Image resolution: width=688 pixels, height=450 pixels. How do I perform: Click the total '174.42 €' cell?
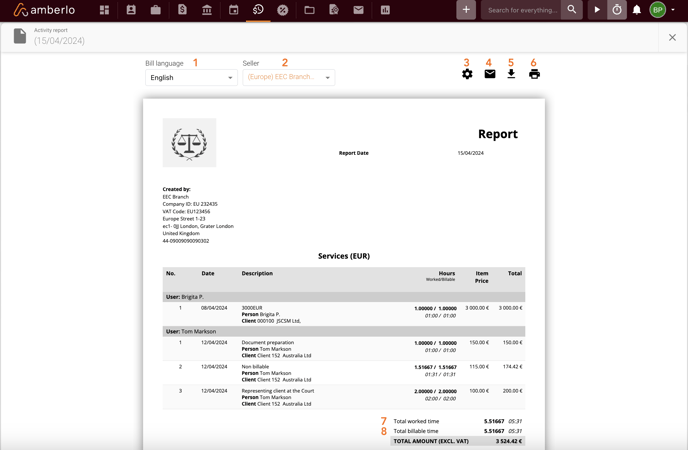coord(512,367)
